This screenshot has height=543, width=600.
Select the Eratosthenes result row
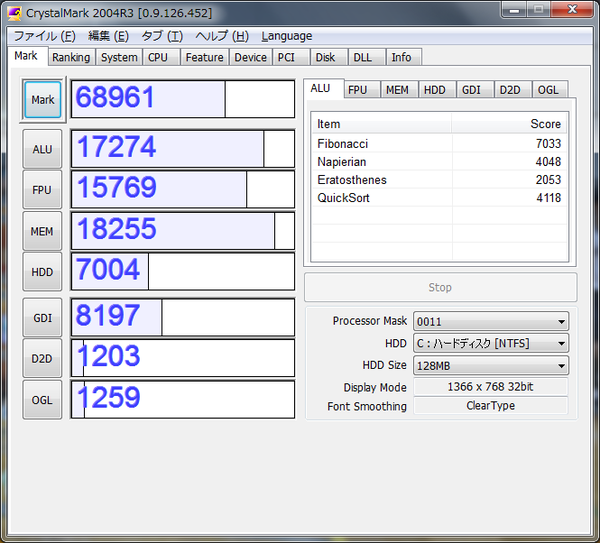pos(439,179)
